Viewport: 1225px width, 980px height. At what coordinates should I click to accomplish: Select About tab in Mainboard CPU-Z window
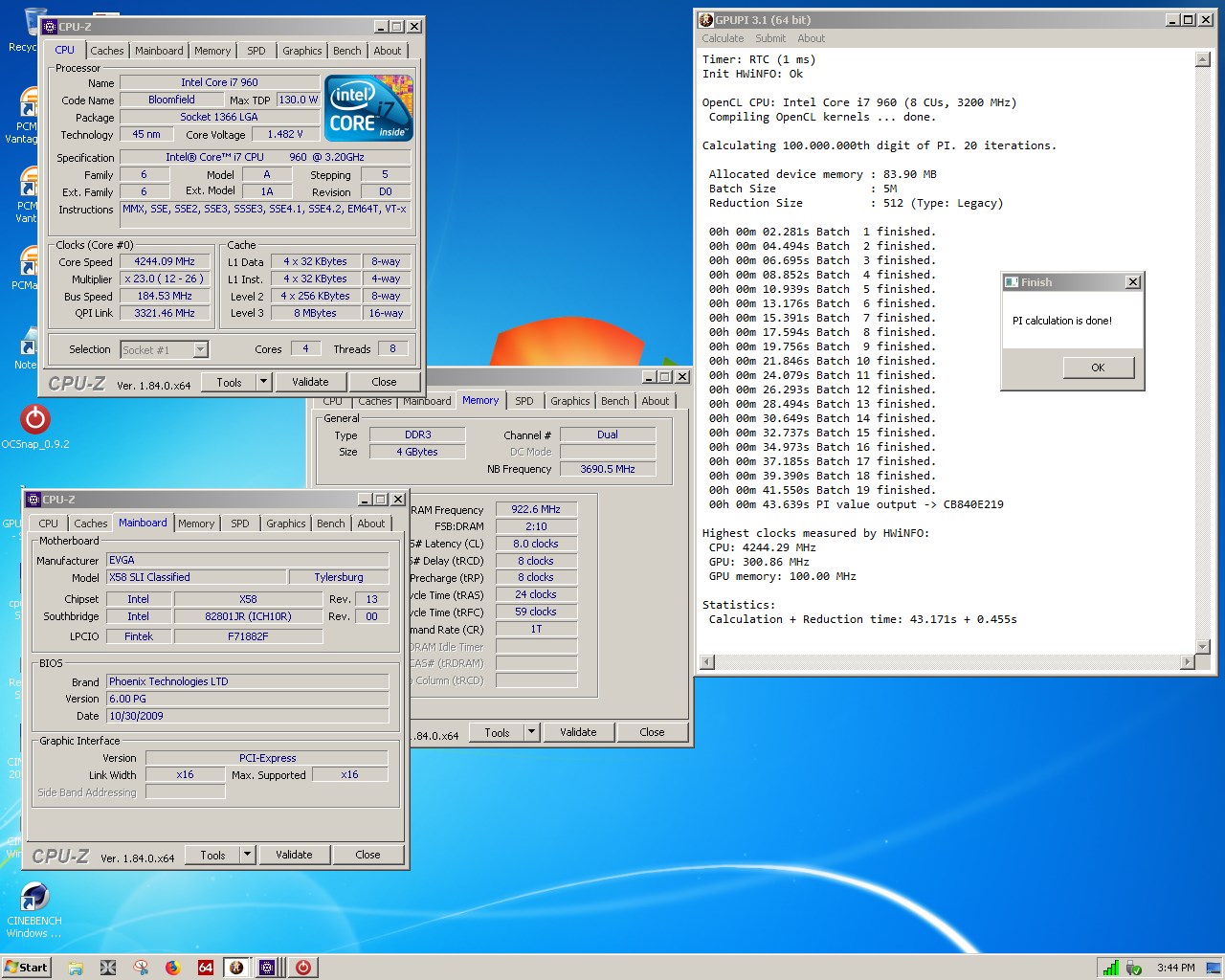point(371,523)
